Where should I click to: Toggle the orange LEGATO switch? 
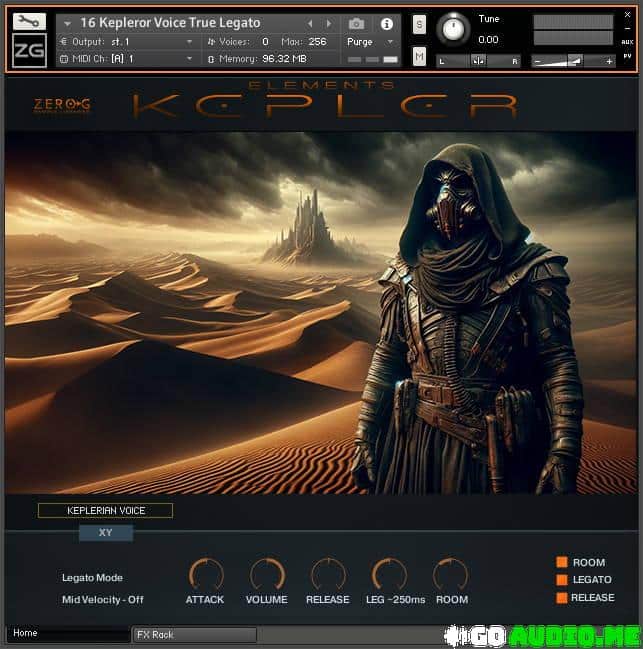(561, 580)
